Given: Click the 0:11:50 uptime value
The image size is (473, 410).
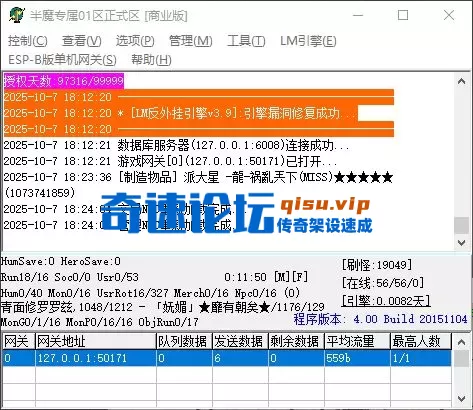Looking at the screenshot, I should (245, 277).
